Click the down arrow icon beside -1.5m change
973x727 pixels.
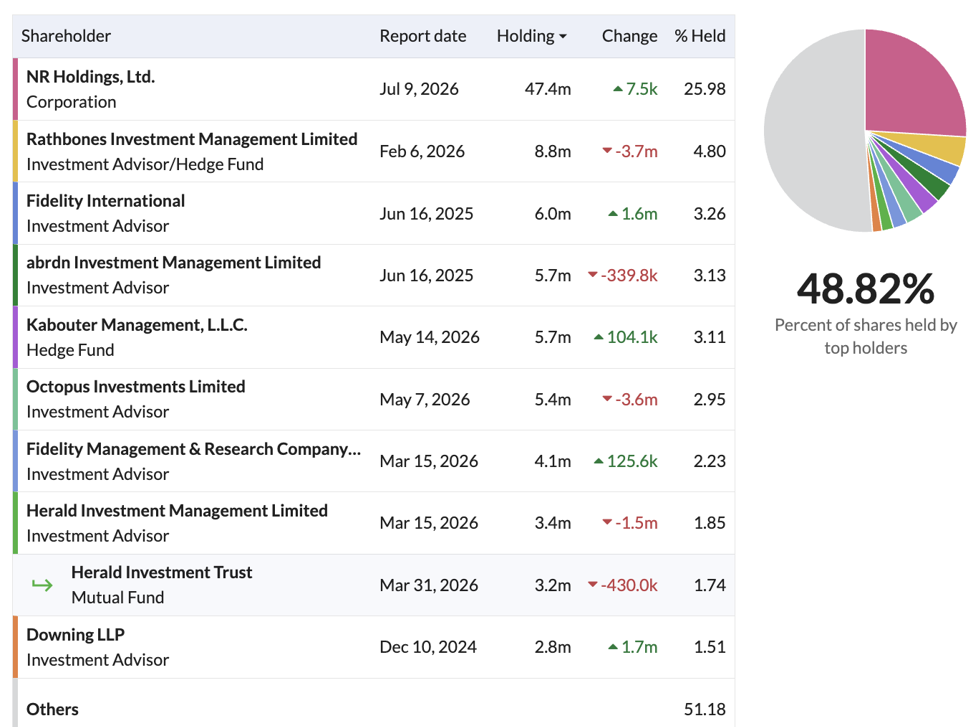[608, 522]
